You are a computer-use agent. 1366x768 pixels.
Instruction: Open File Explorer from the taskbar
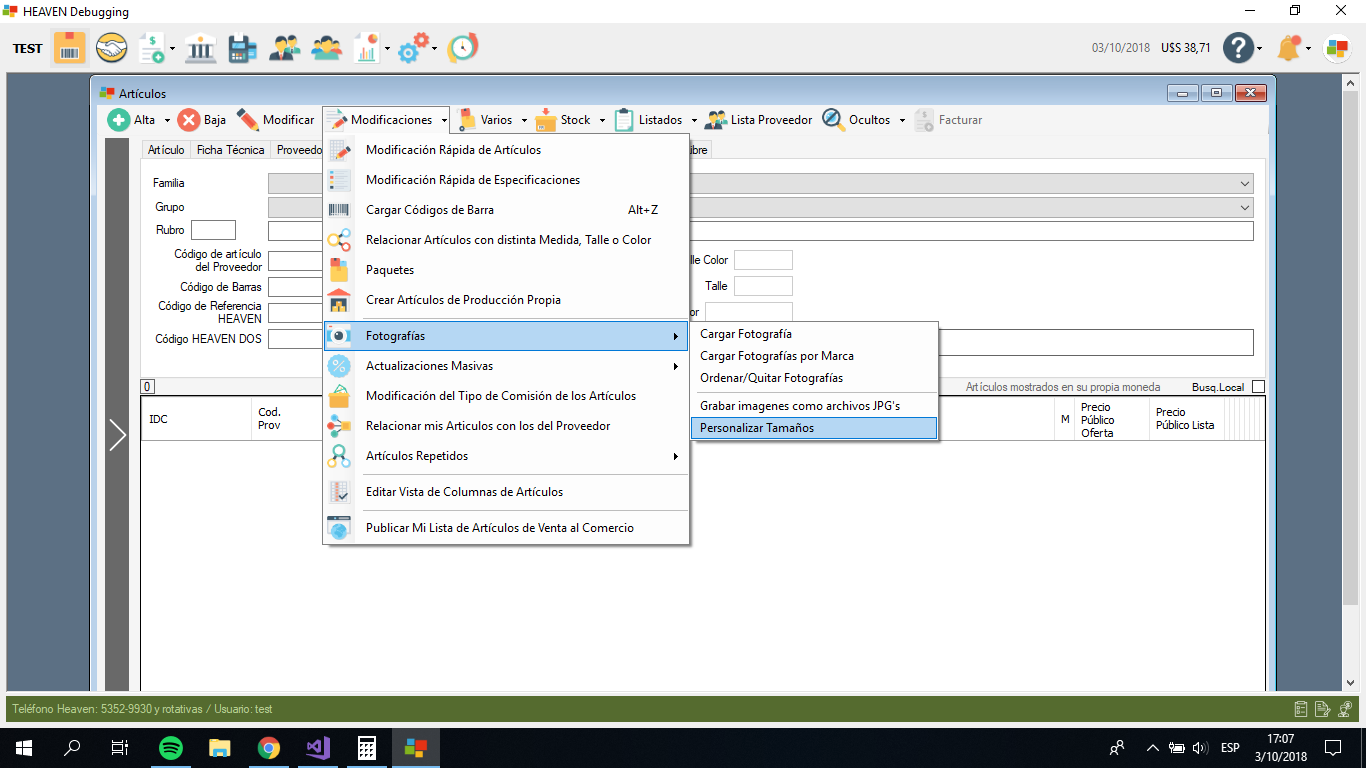pos(220,748)
